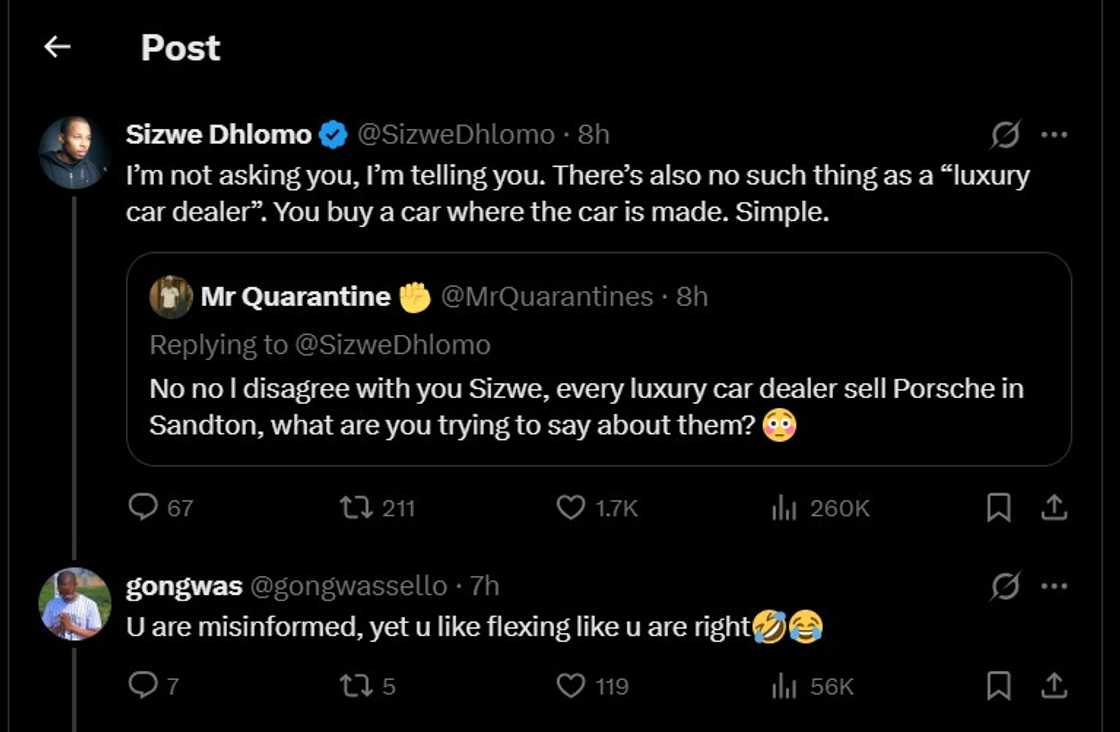Go back using the back arrow
This screenshot has height=732, width=1120.
point(57,46)
